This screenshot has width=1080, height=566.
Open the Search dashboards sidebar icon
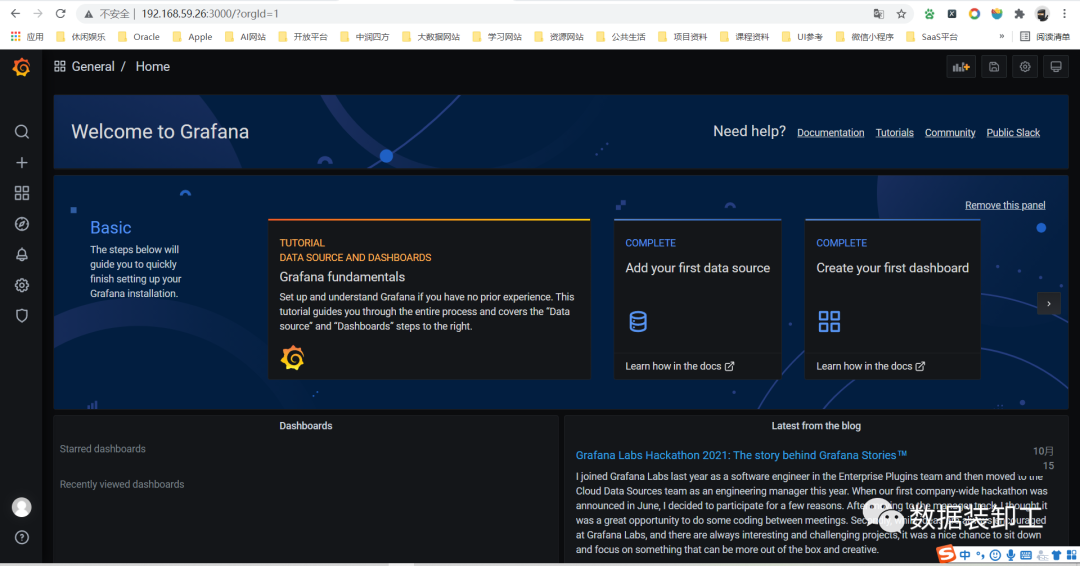pos(22,132)
